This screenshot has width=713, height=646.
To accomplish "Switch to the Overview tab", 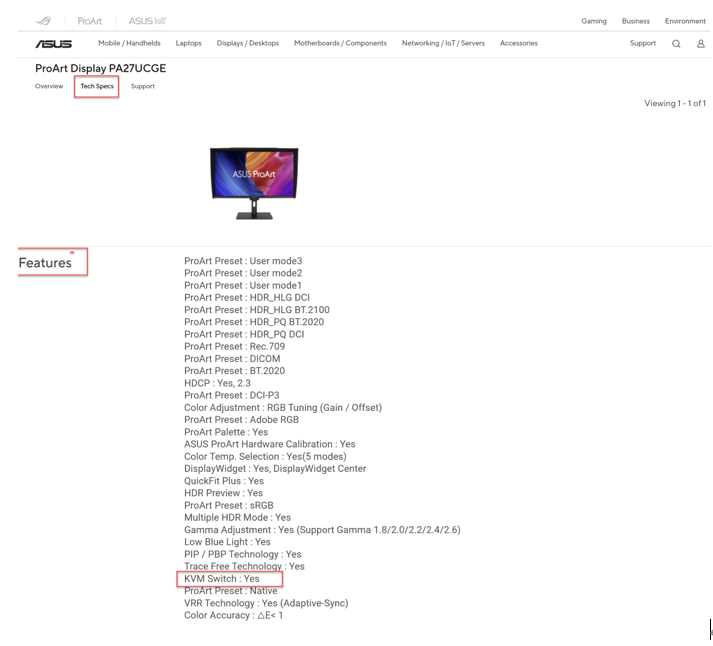I will (x=49, y=86).
